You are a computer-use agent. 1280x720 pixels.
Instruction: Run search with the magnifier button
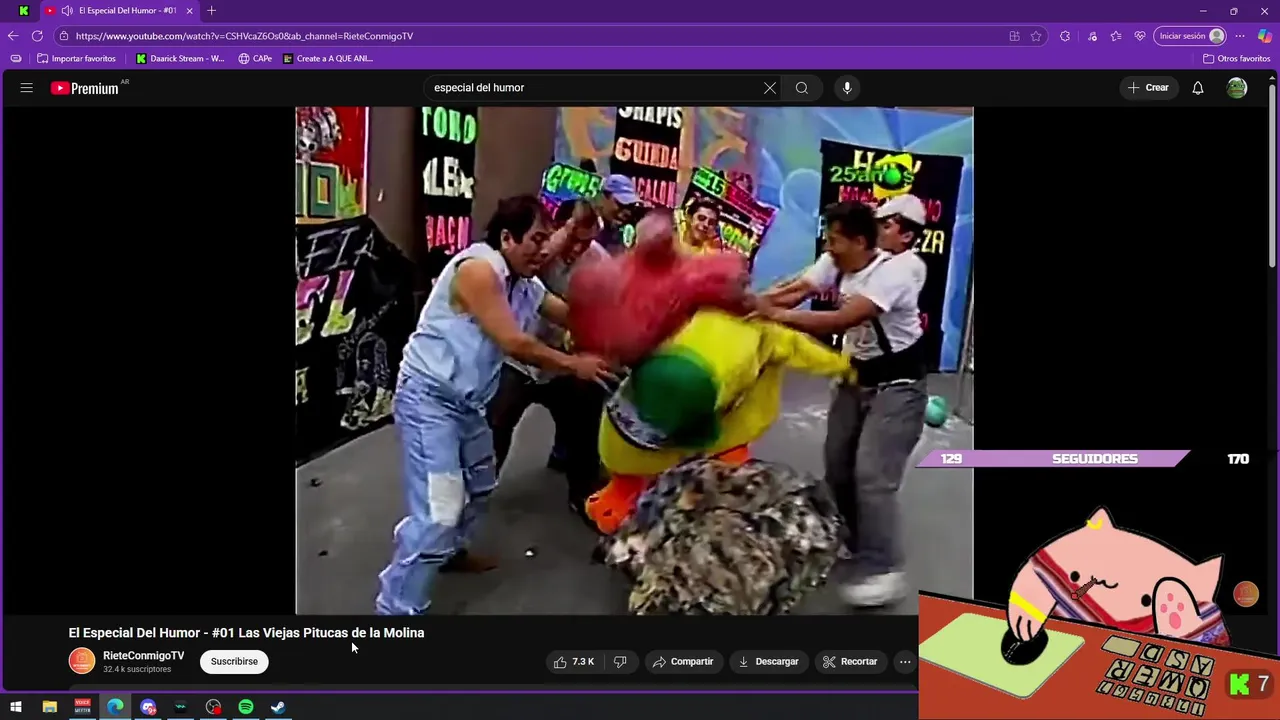click(802, 88)
